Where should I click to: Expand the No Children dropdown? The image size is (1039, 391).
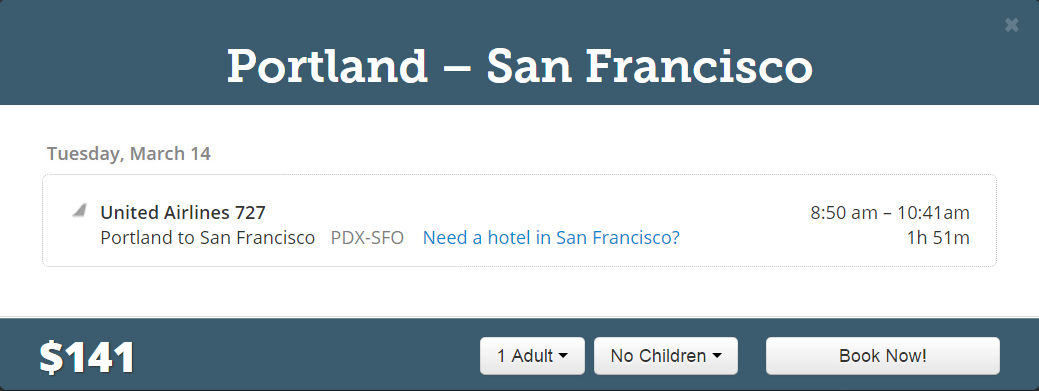[665, 356]
